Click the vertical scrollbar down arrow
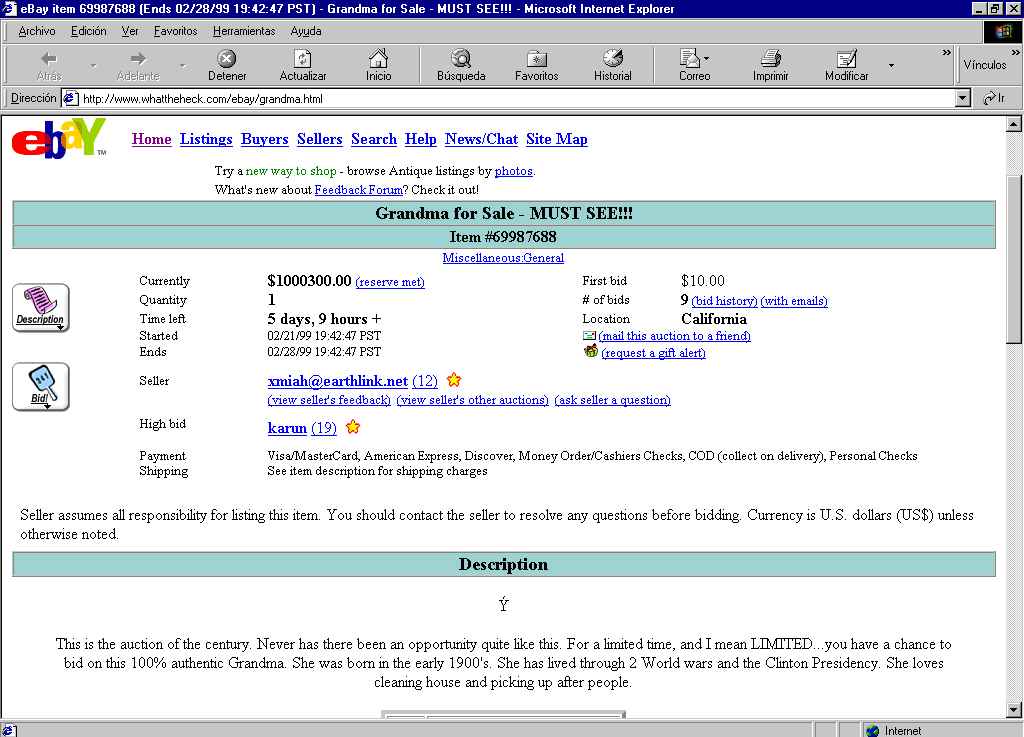The image size is (1024, 737). pyautogui.click(x=1014, y=709)
